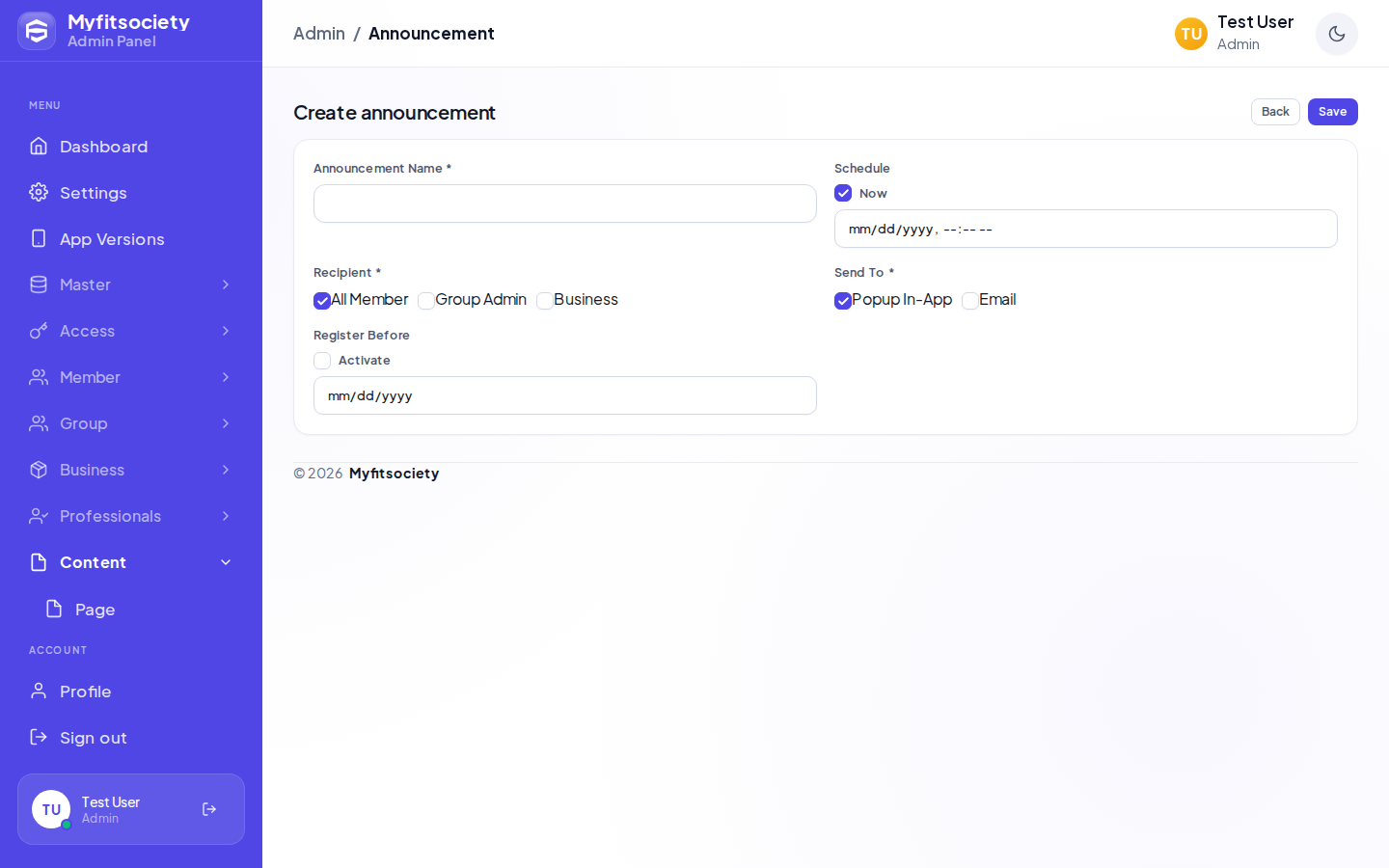
Task: Collapse the Content menu chevron
Action: [x=226, y=562]
